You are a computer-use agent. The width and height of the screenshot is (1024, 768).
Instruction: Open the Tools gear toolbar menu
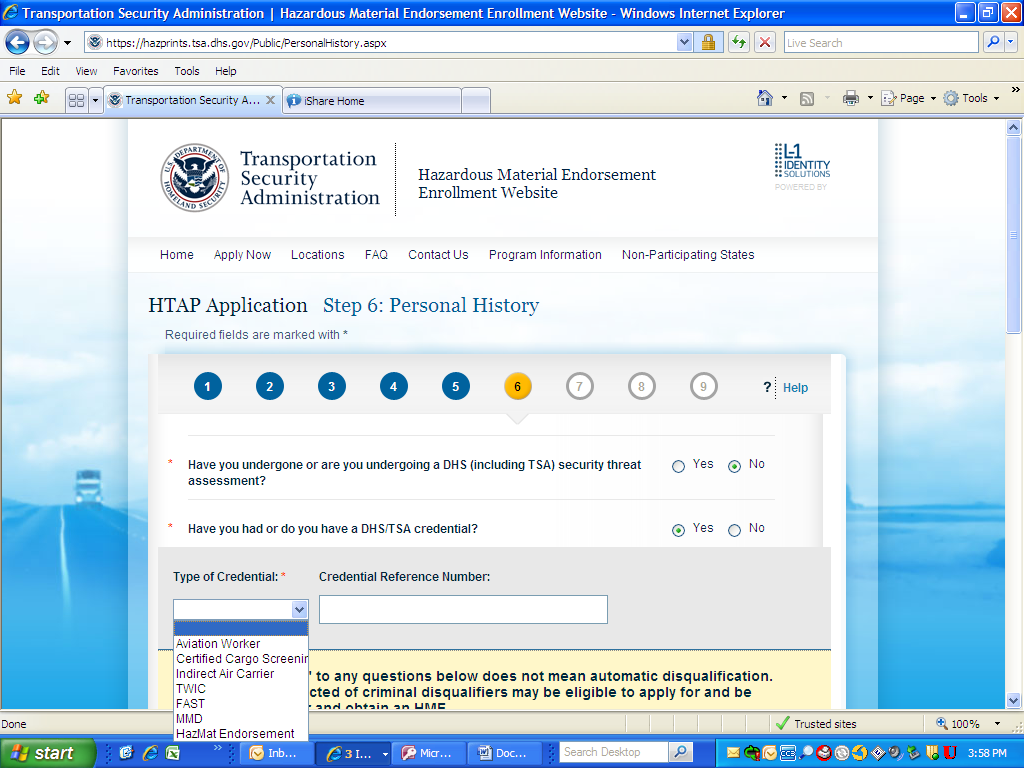click(972, 99)
